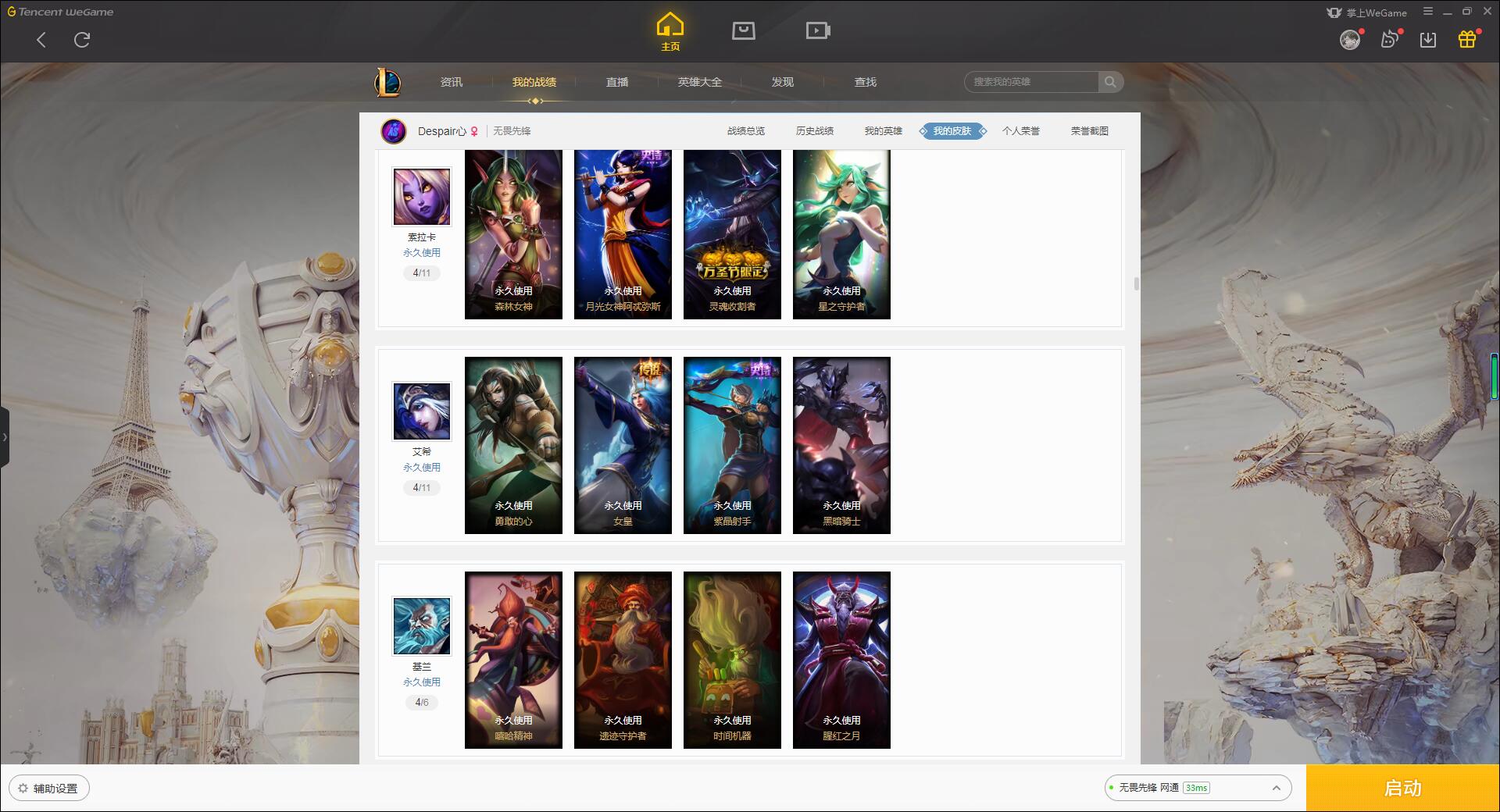The height and width of the screenshot is (812, 1500).
Task: Open the 查找 find tab
Action: (866, 82)
